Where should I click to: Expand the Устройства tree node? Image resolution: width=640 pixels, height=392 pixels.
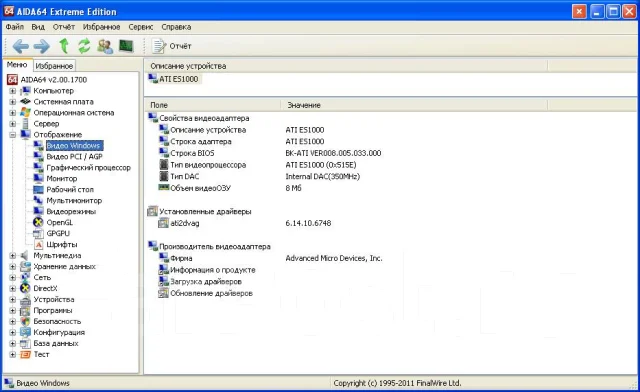(x=13, y=300)
